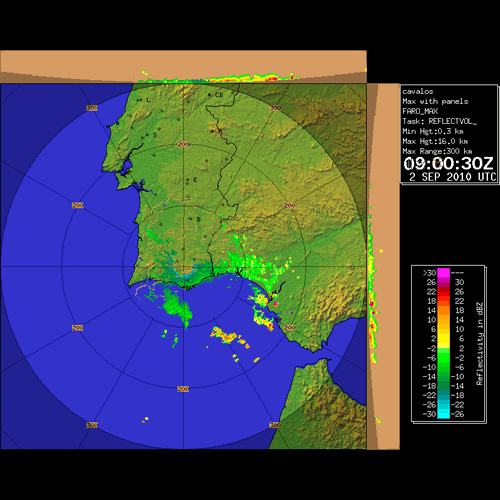This screenshot has height=500, width=500.
Task: Click the 200 range label due south of the radar
Action: (183, 389)
